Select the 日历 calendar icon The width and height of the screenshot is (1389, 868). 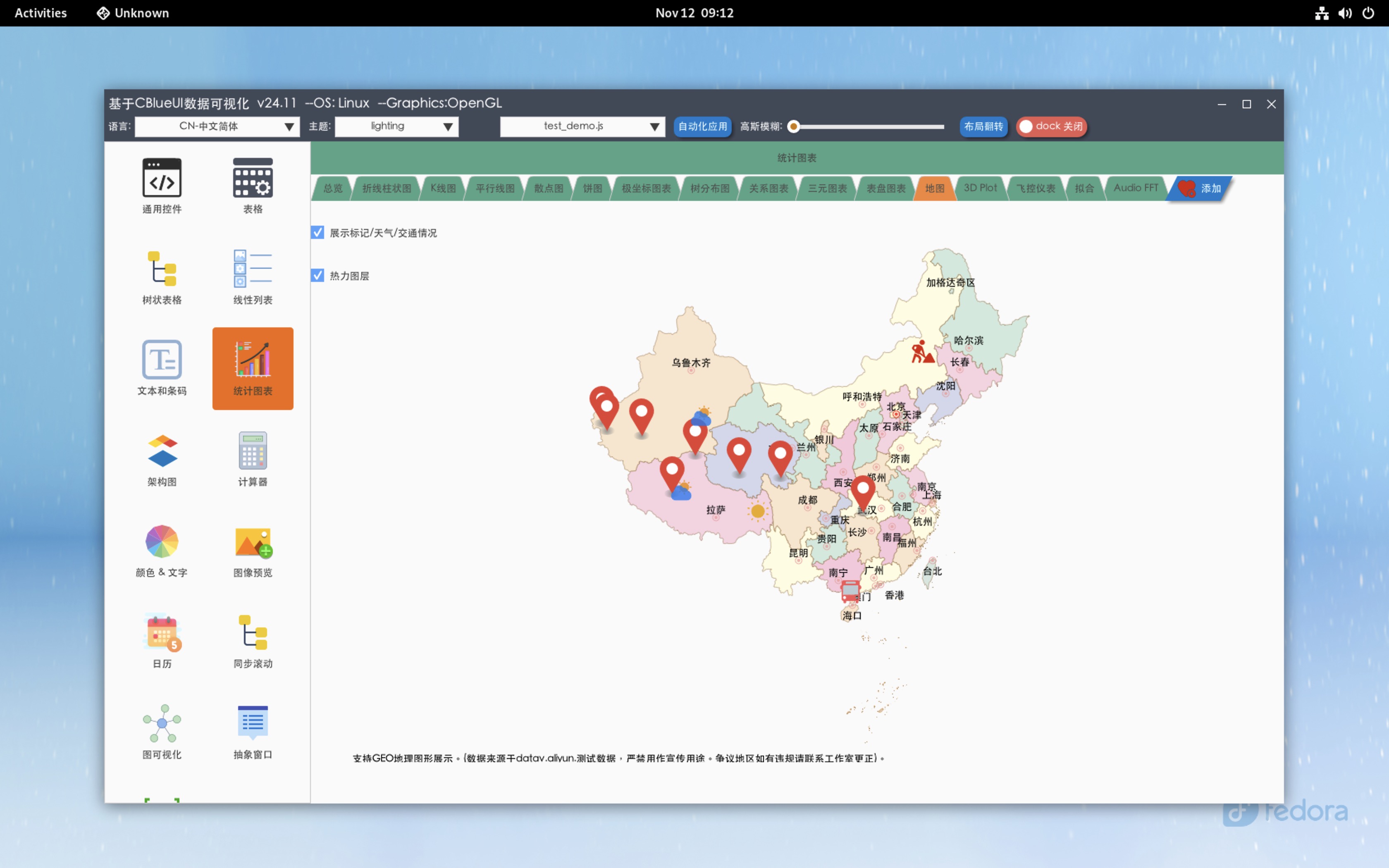162,632
